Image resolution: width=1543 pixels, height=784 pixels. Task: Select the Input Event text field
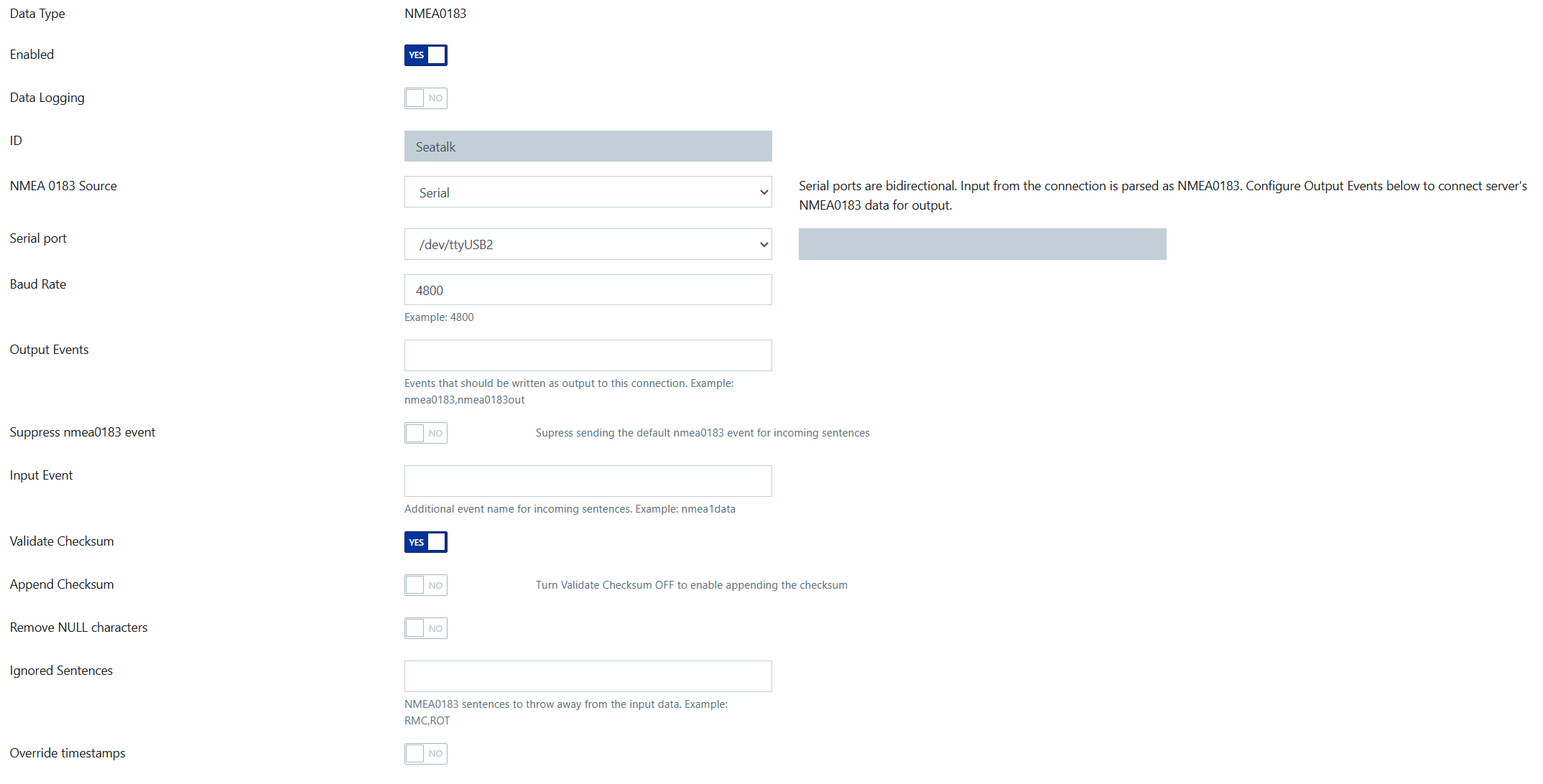588,481
